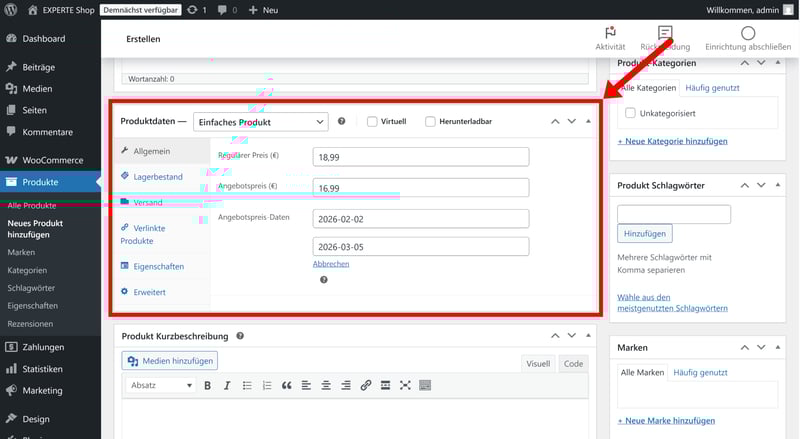Open the Aktivität flag icon
This screenshot has height=439, width=800.
(610, 34)
